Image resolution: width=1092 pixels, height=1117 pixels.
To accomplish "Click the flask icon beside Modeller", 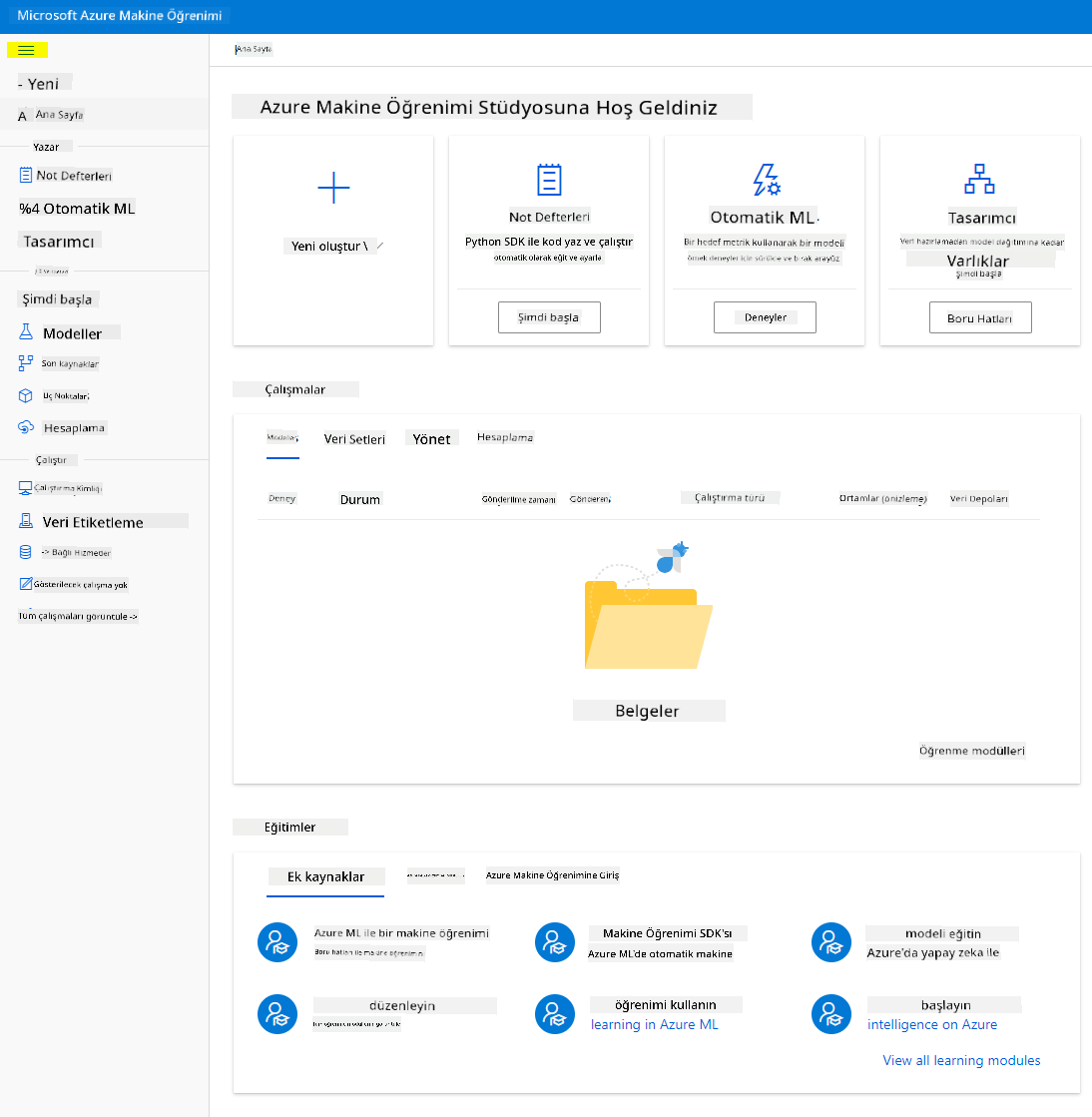I will [x=26, y=332].
